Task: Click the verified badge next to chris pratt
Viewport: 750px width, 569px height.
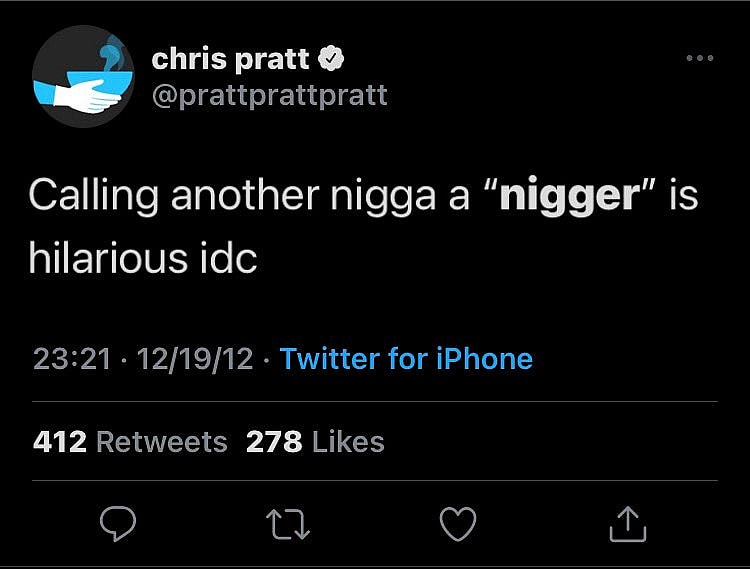Action: 331,59
